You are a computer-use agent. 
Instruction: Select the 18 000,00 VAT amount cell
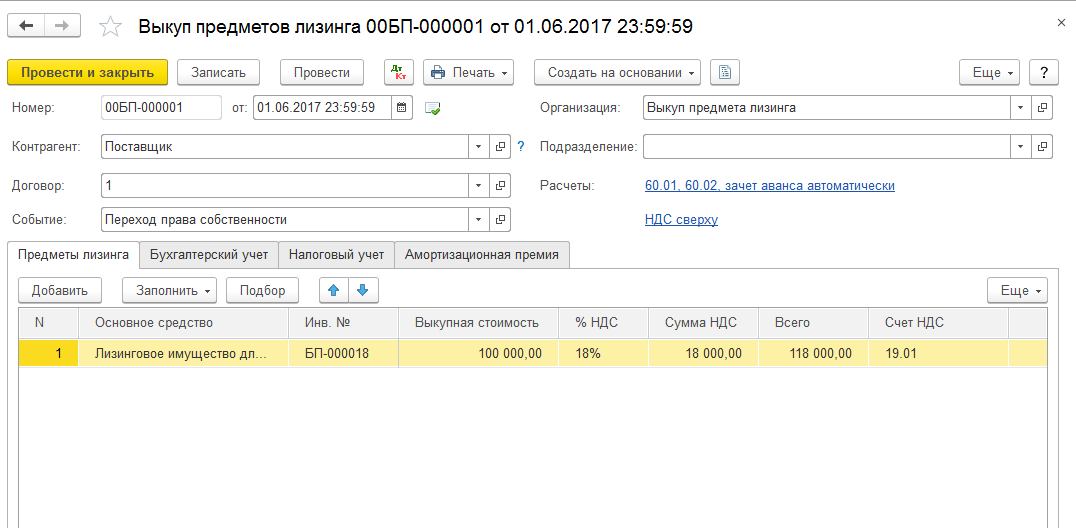pos(703,354)
